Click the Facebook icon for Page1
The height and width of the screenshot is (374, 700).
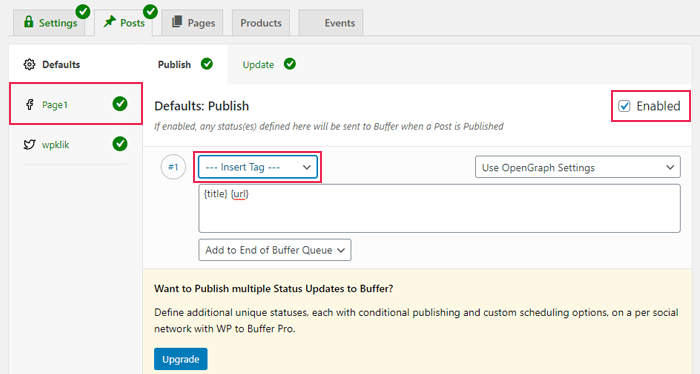pos(29,104)
